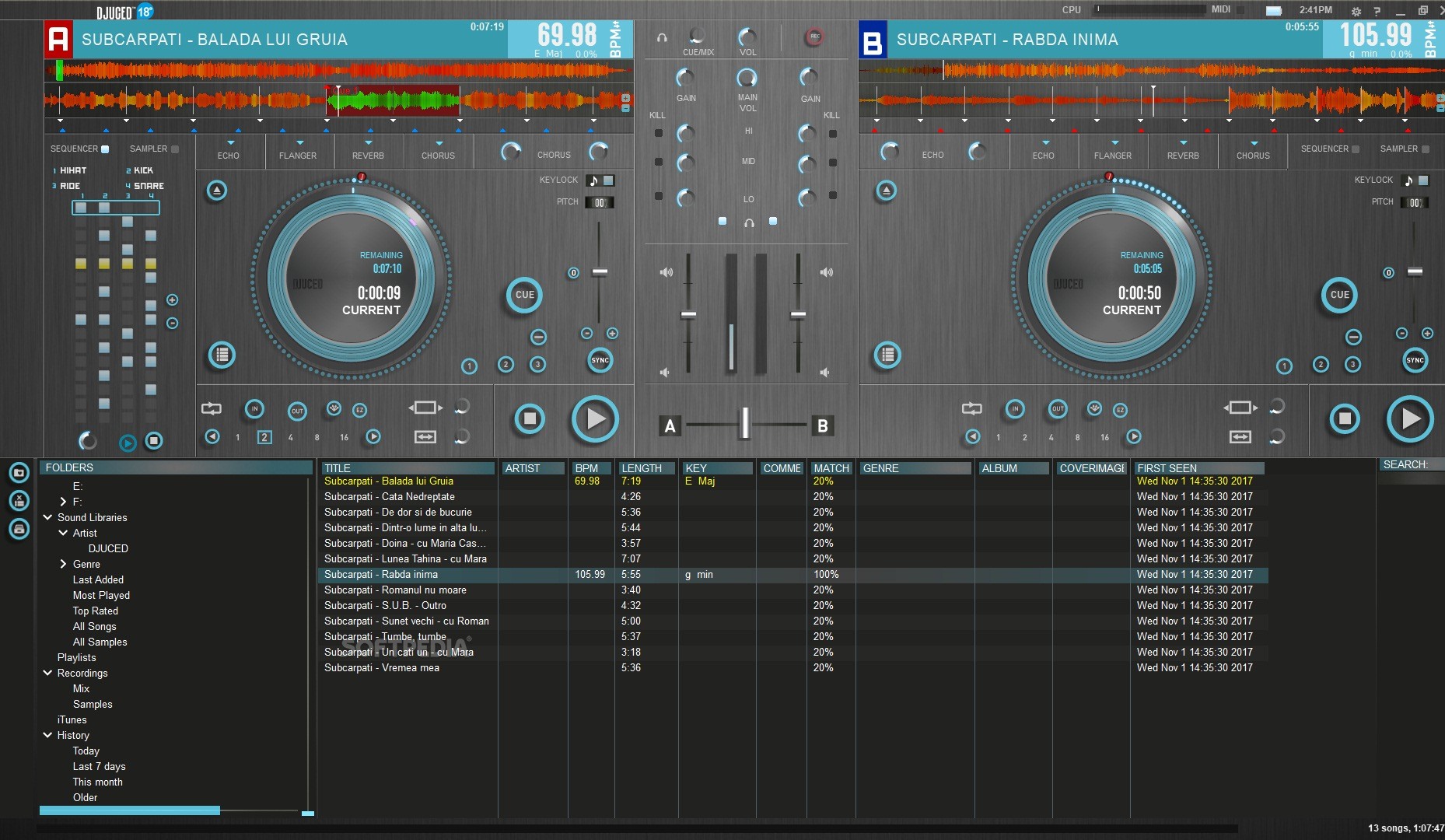The image size is (1445, 840).
Task: Open deck A ECHO effect dropdown
Action: click(230, 143)
